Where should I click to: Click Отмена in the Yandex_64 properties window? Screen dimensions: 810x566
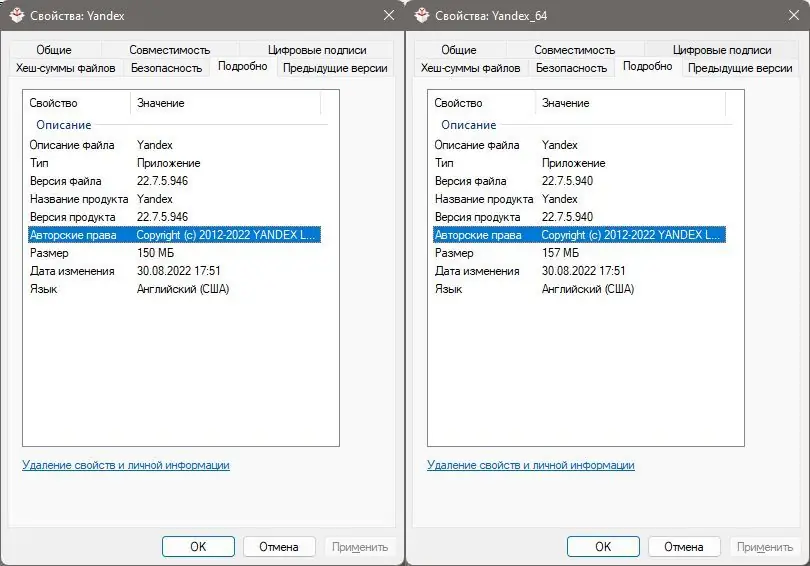(x=684, y=546)
